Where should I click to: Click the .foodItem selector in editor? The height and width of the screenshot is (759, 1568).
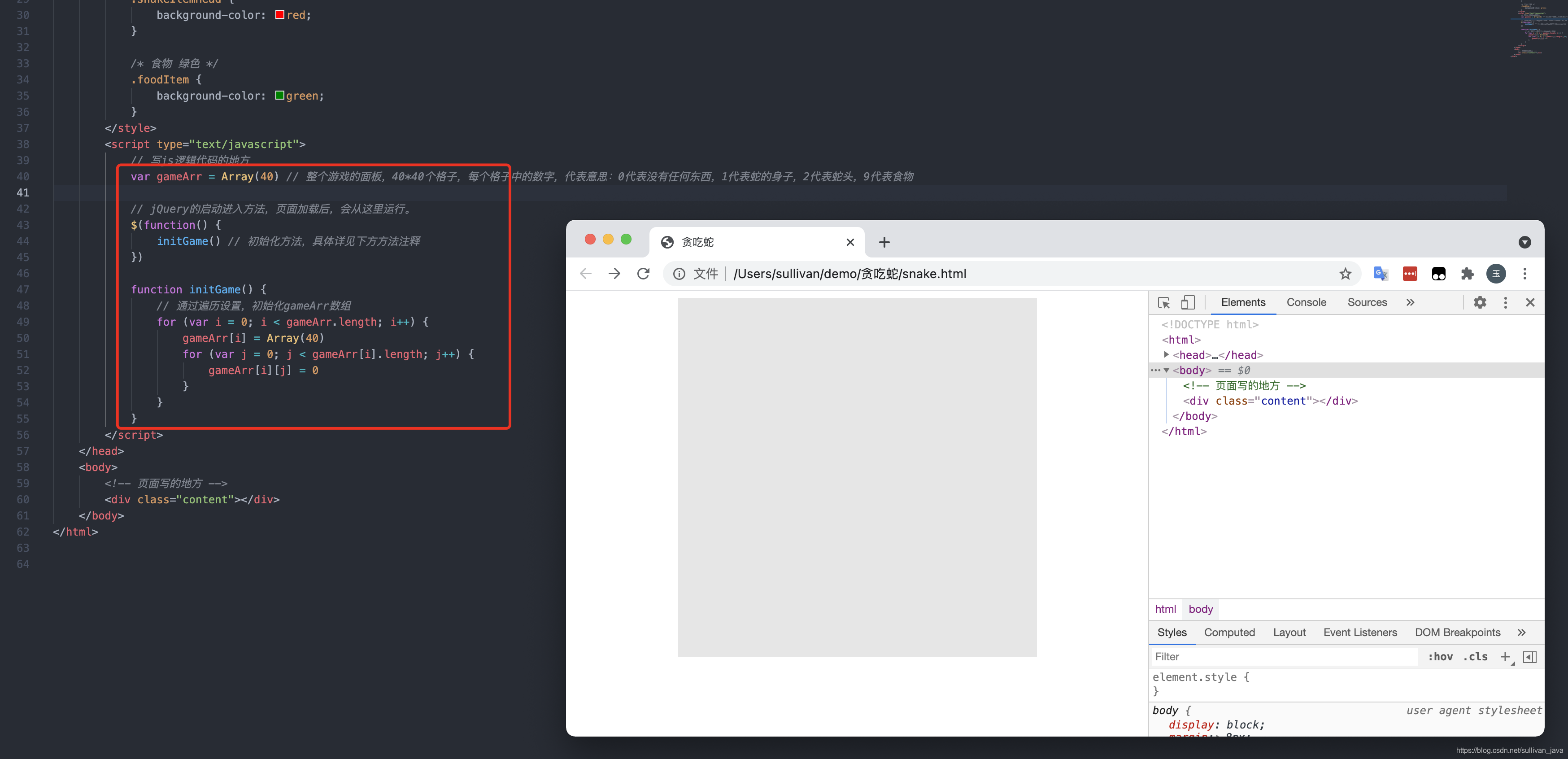(160, 80)
